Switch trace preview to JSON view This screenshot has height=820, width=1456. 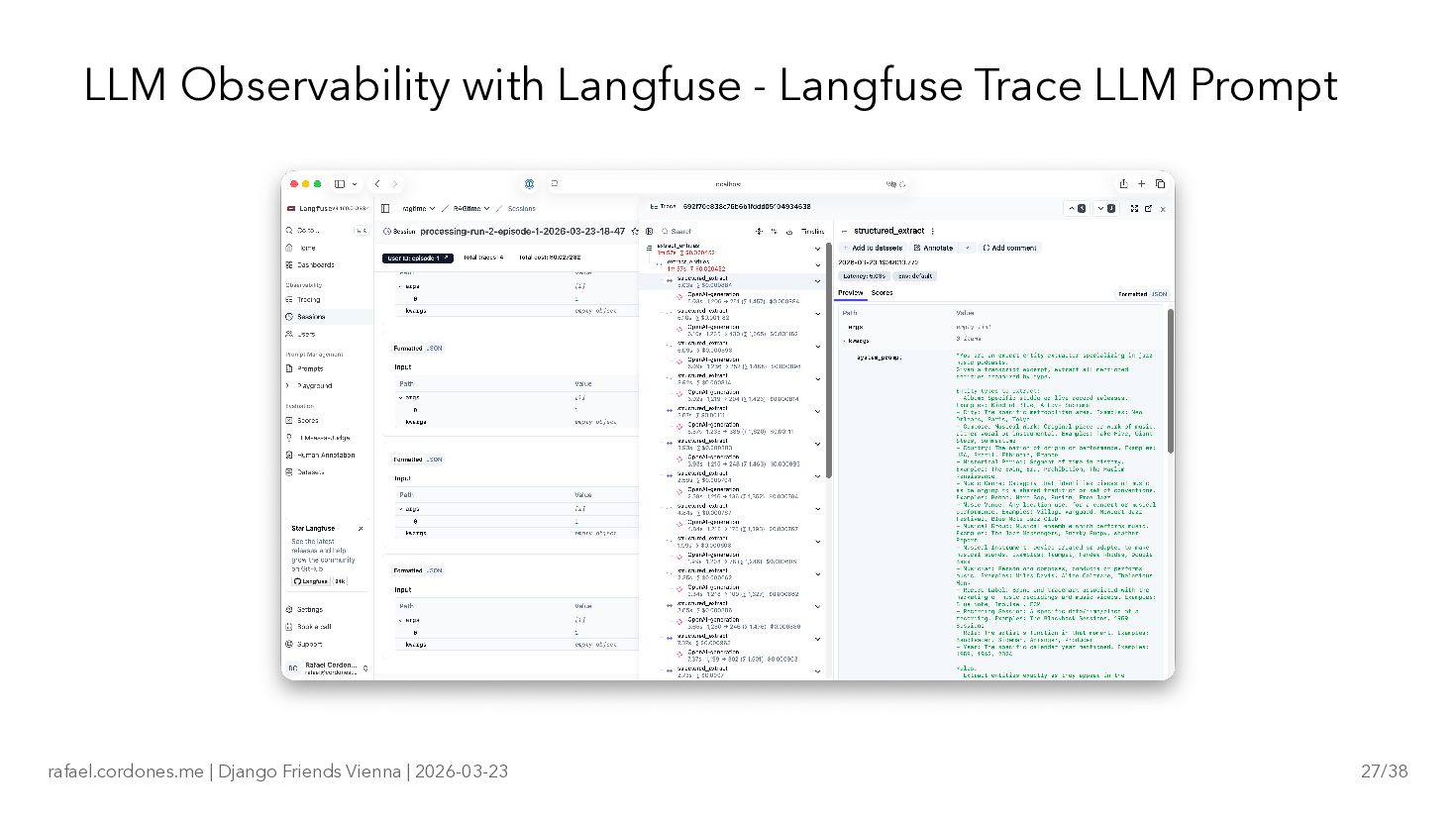tap(1159, 294)
